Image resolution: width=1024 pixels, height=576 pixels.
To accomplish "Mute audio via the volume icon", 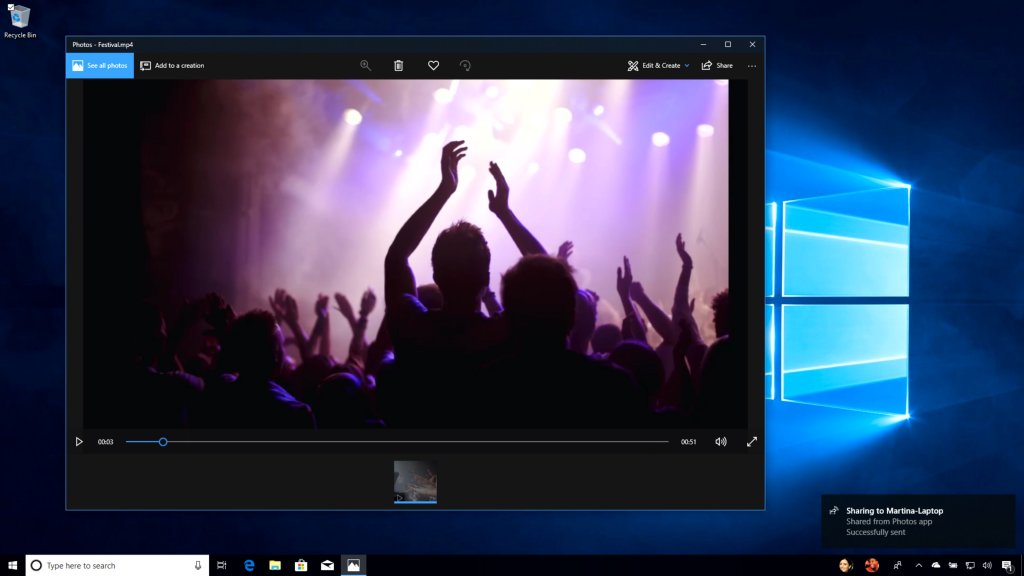I will [x=720, y=441].
